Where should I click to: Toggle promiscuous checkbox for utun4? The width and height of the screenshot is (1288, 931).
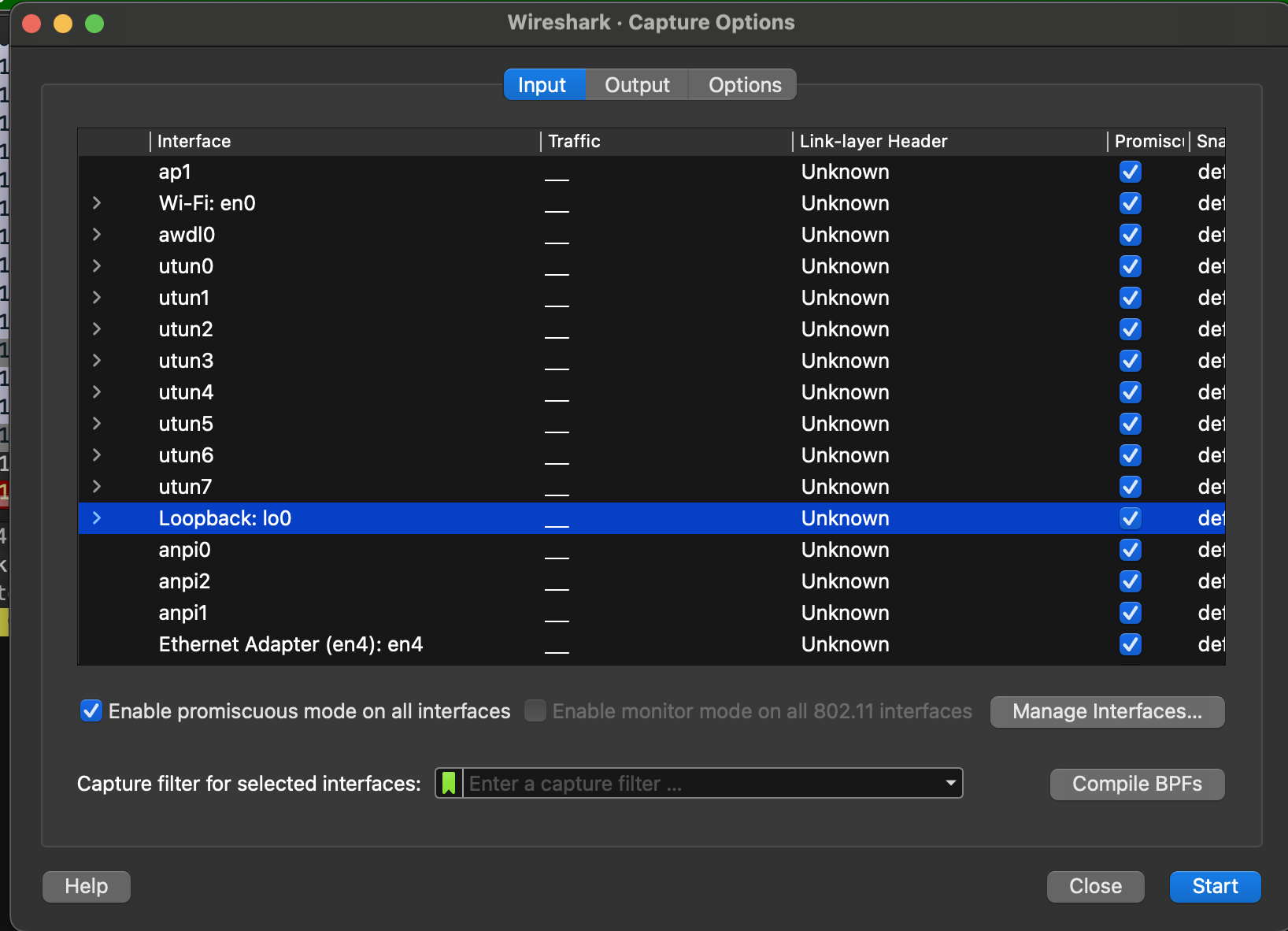tap(1131, 392)
